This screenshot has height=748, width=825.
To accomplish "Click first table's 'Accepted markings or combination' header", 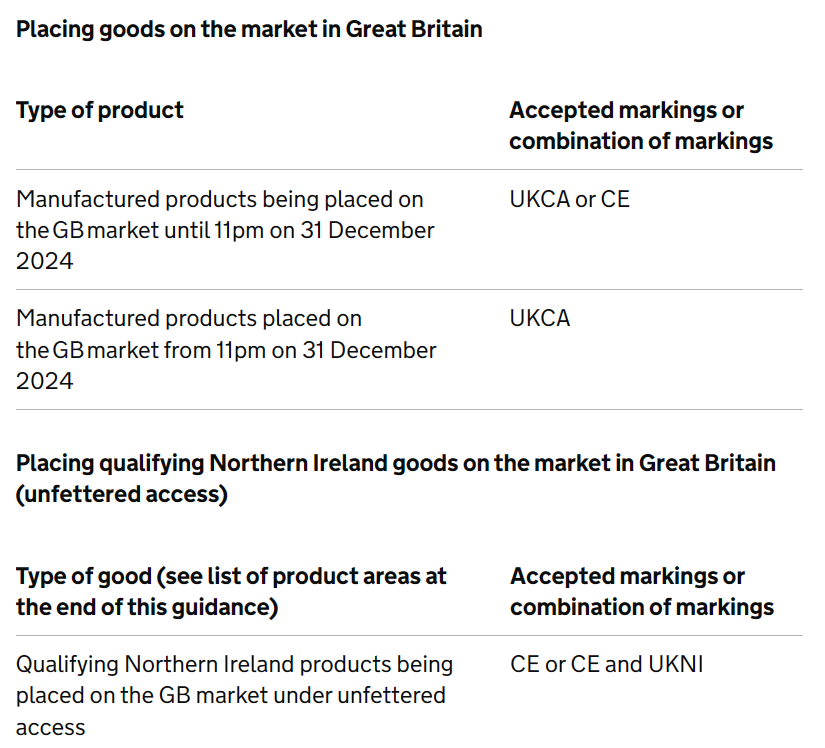I will 641,126.
